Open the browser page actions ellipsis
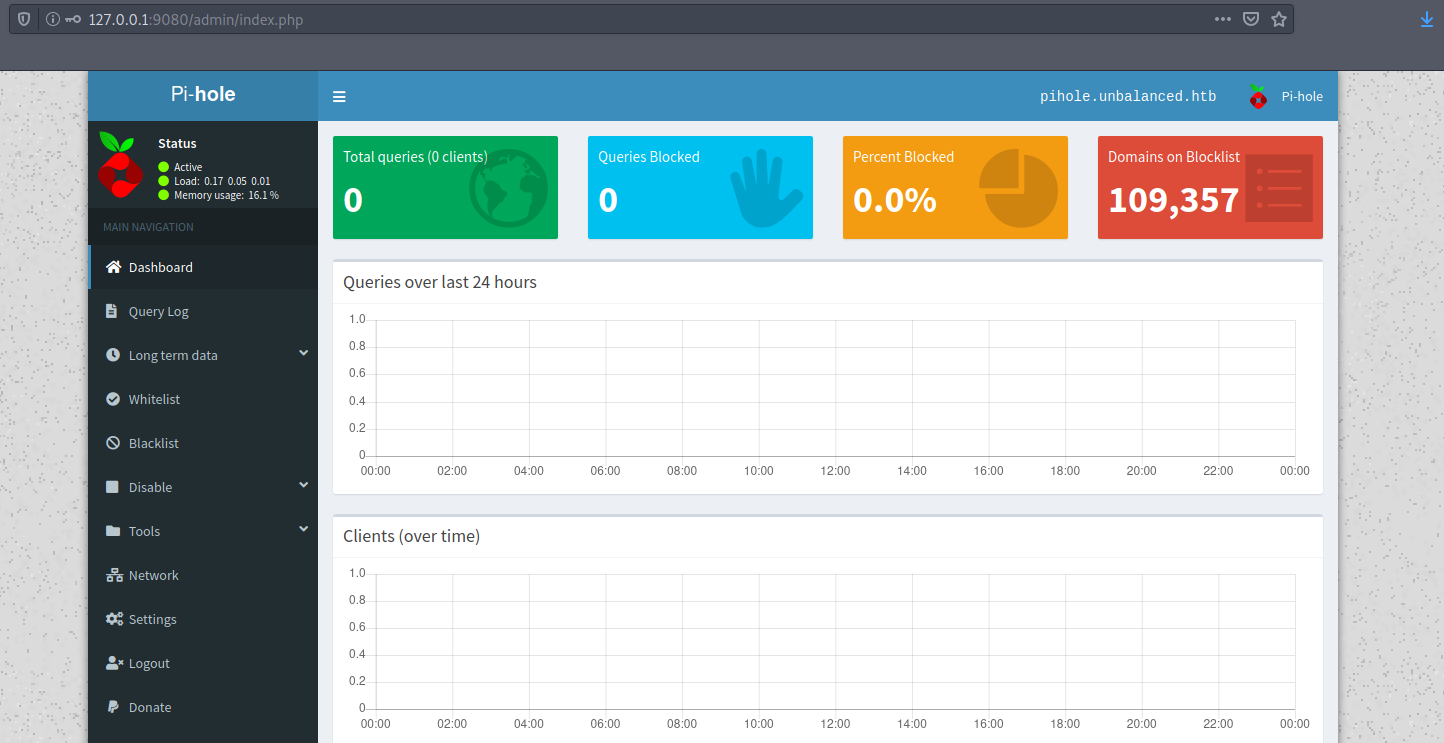The image size is (1444, 743). click(1223, 19)
